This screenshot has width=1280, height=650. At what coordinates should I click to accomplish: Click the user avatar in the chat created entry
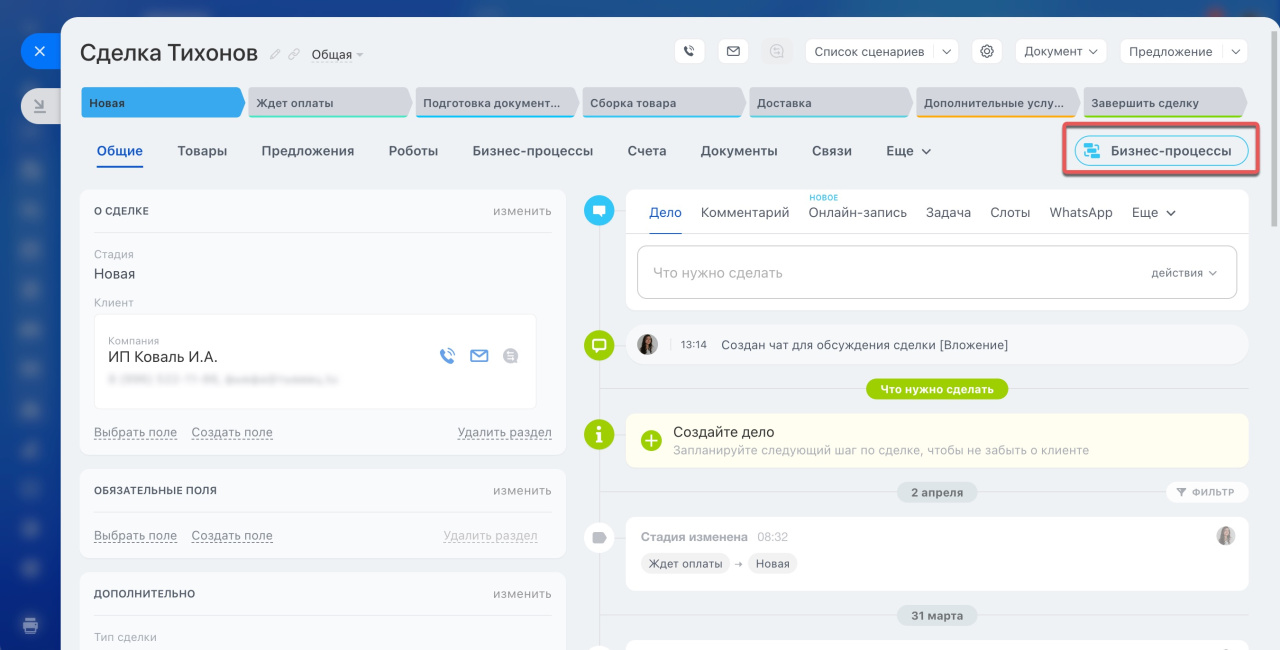tap(648, 344)
